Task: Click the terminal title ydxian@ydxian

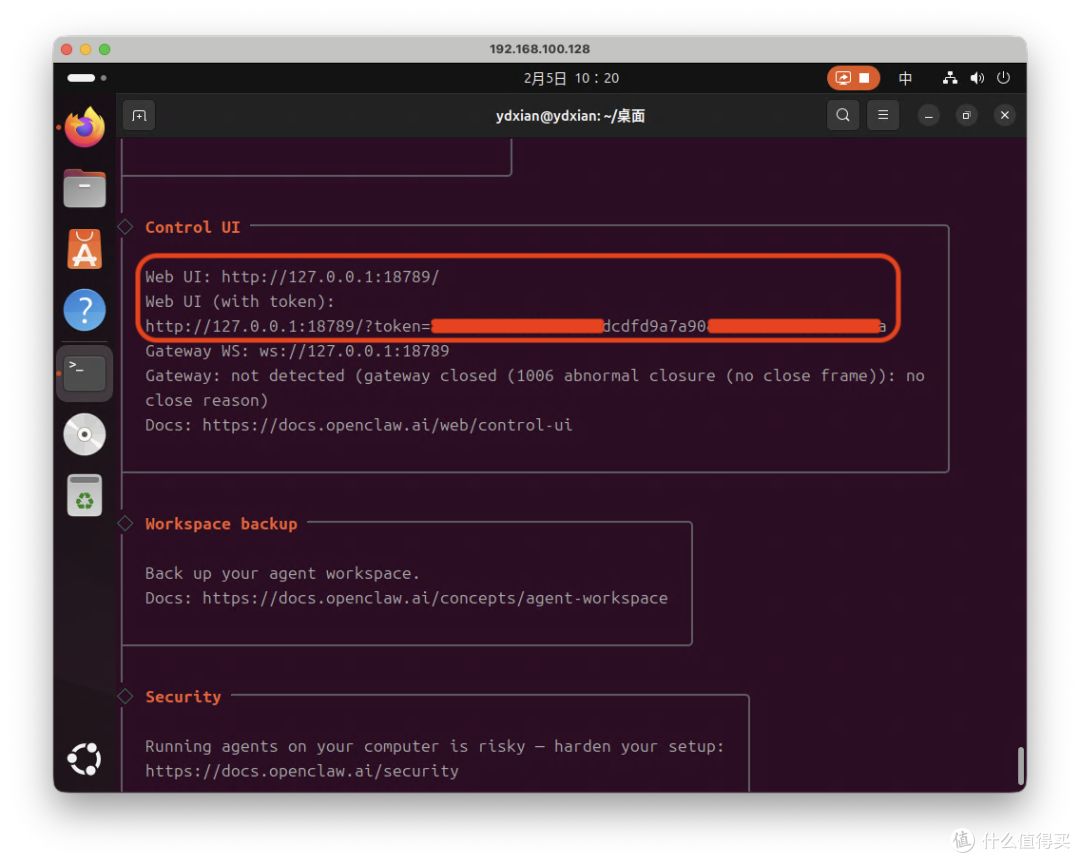Action: tap(570, 116)
